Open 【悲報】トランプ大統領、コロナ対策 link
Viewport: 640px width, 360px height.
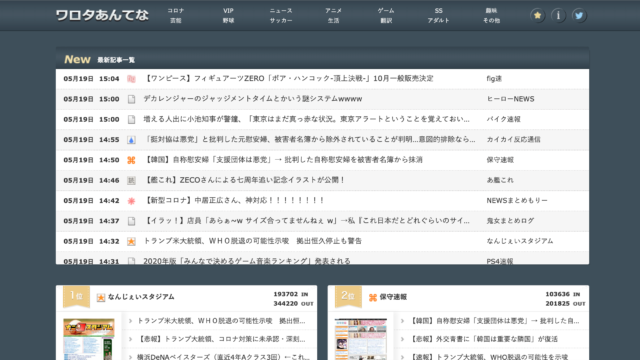pyautogui.click(x=221, y=339)
